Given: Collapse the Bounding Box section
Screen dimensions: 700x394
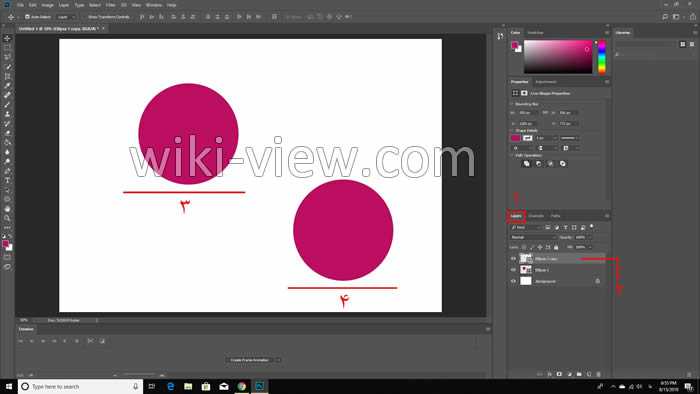Looking at the screenshot, I should coord(512,104).
